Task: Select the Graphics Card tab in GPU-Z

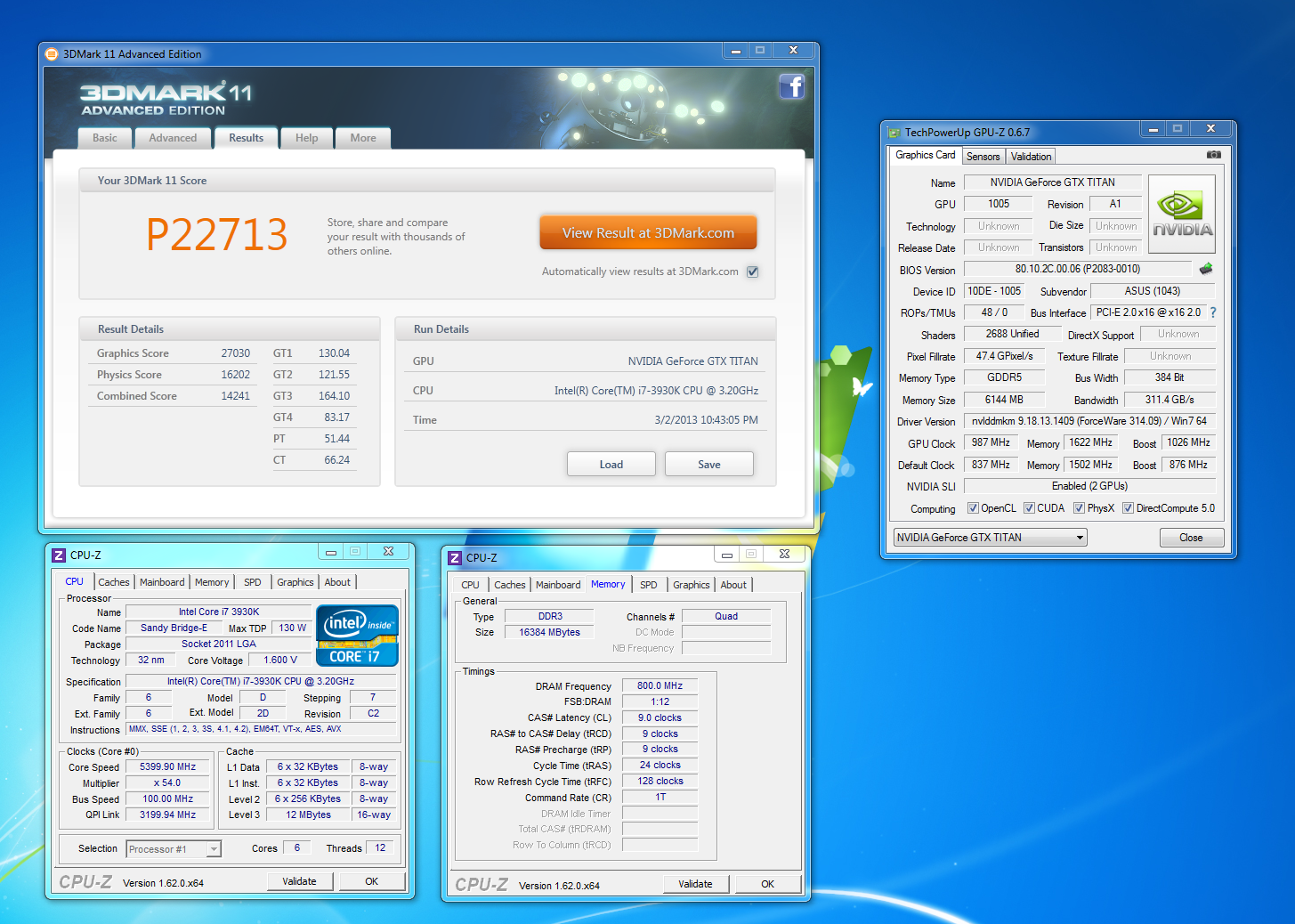Action: [x=926, y=155]
